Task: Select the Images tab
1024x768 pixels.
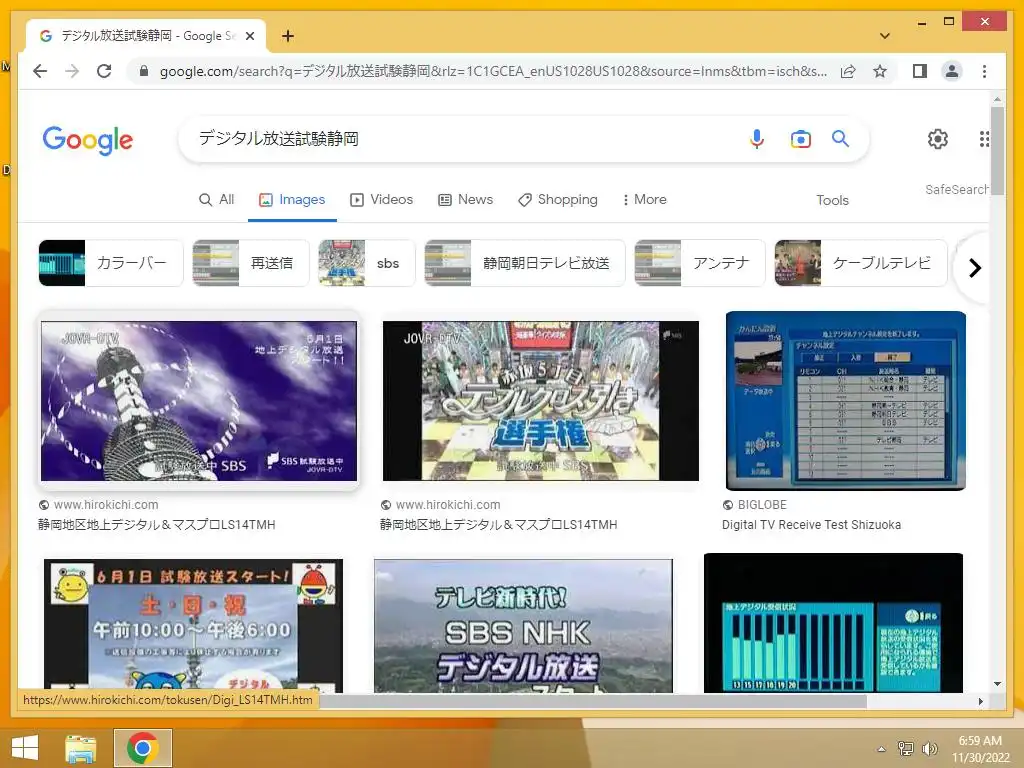Action: [292, 200]
